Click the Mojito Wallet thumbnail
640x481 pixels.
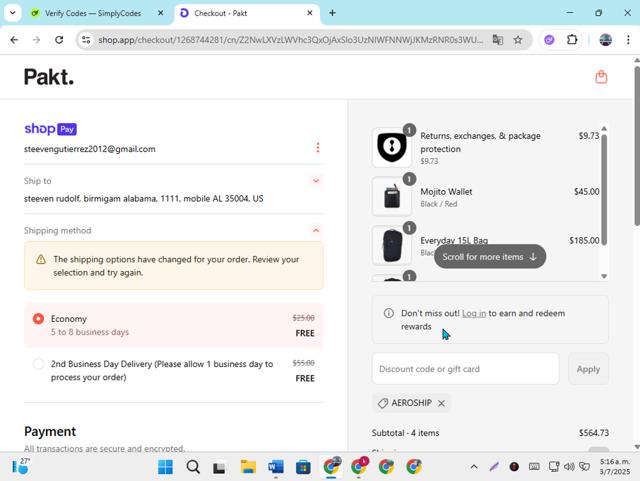click(392, 196)
